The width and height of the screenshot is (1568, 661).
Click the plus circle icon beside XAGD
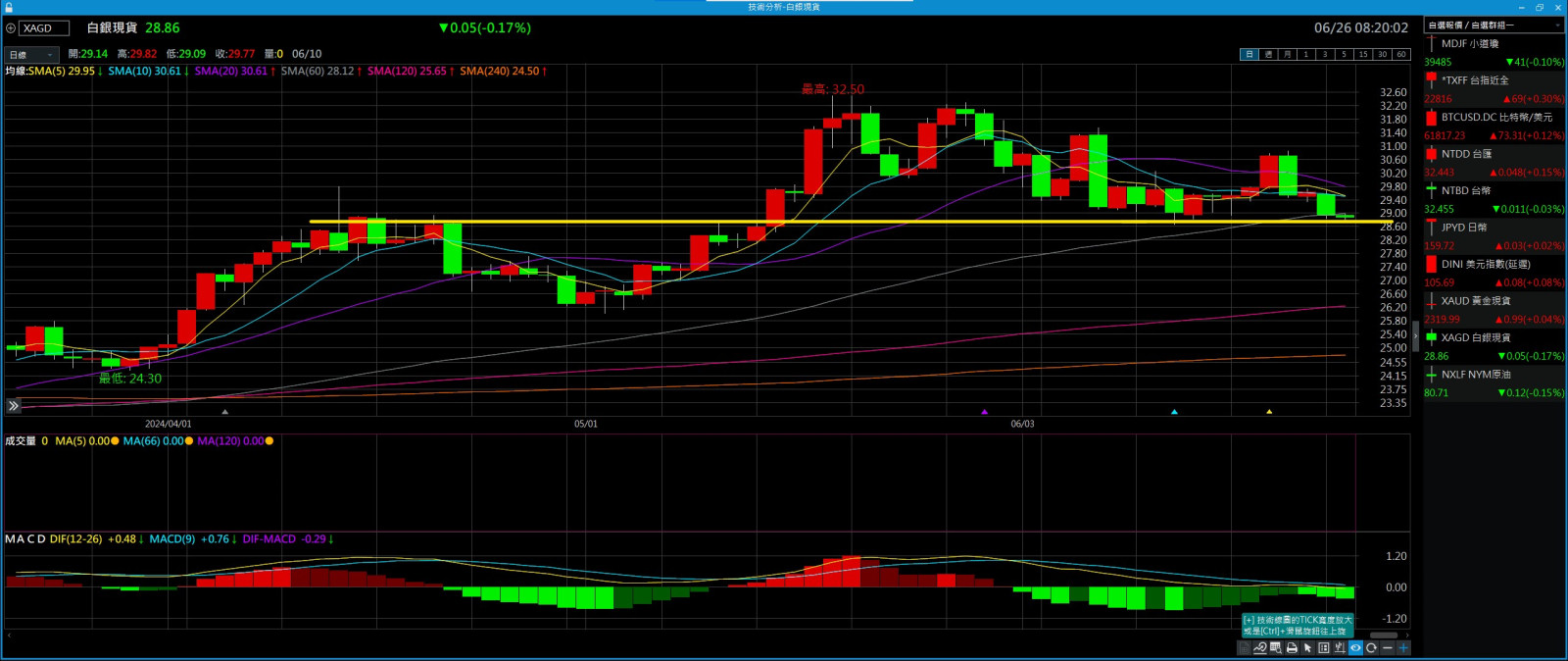click(11, 28)
